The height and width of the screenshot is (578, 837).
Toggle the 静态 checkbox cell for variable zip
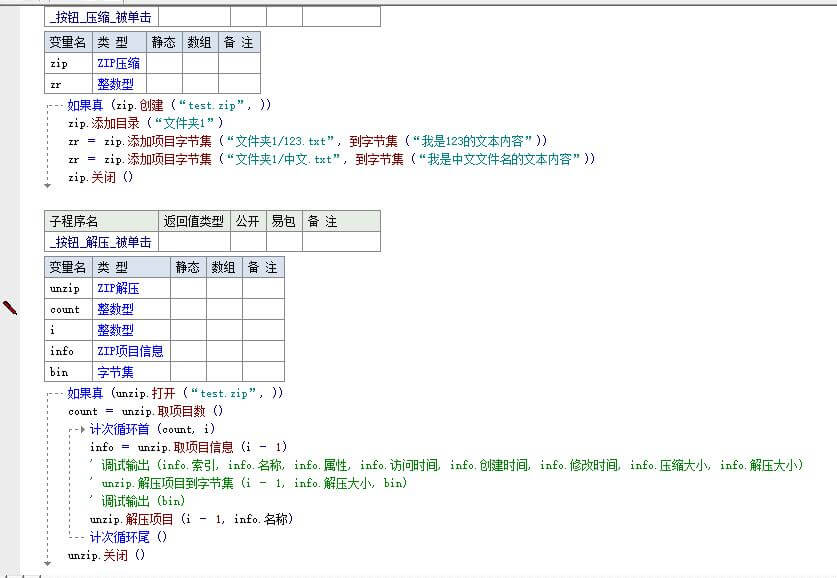click(163, 63)
